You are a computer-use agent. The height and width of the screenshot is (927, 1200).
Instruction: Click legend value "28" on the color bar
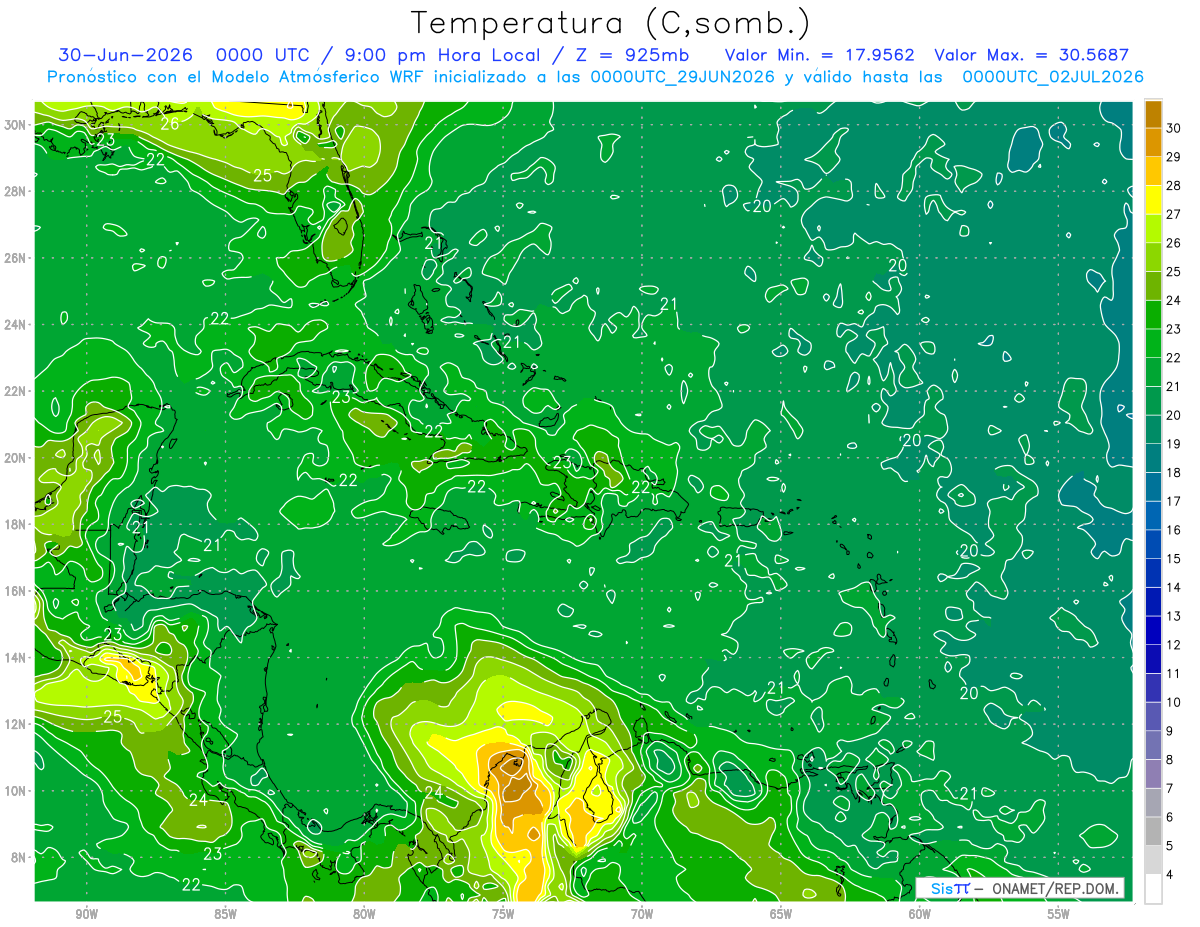click(x=1174, y=186)
